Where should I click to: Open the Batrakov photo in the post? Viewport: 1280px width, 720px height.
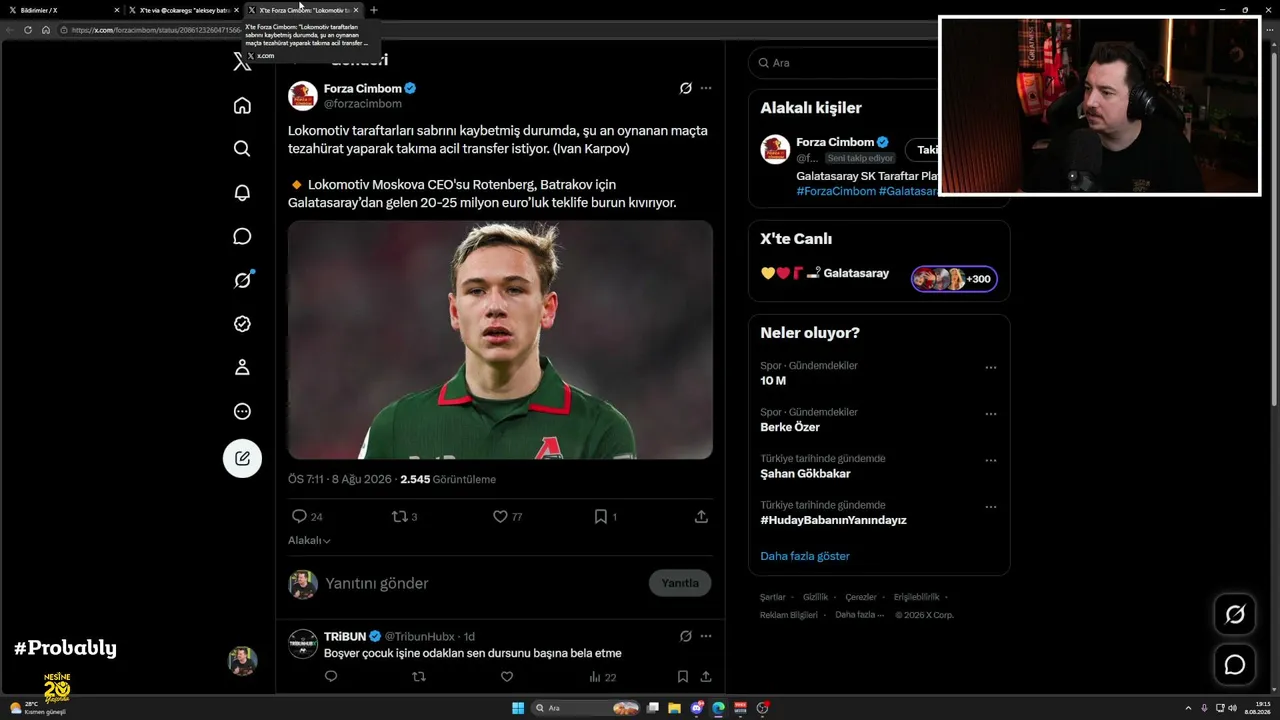(x=500, y=340)
